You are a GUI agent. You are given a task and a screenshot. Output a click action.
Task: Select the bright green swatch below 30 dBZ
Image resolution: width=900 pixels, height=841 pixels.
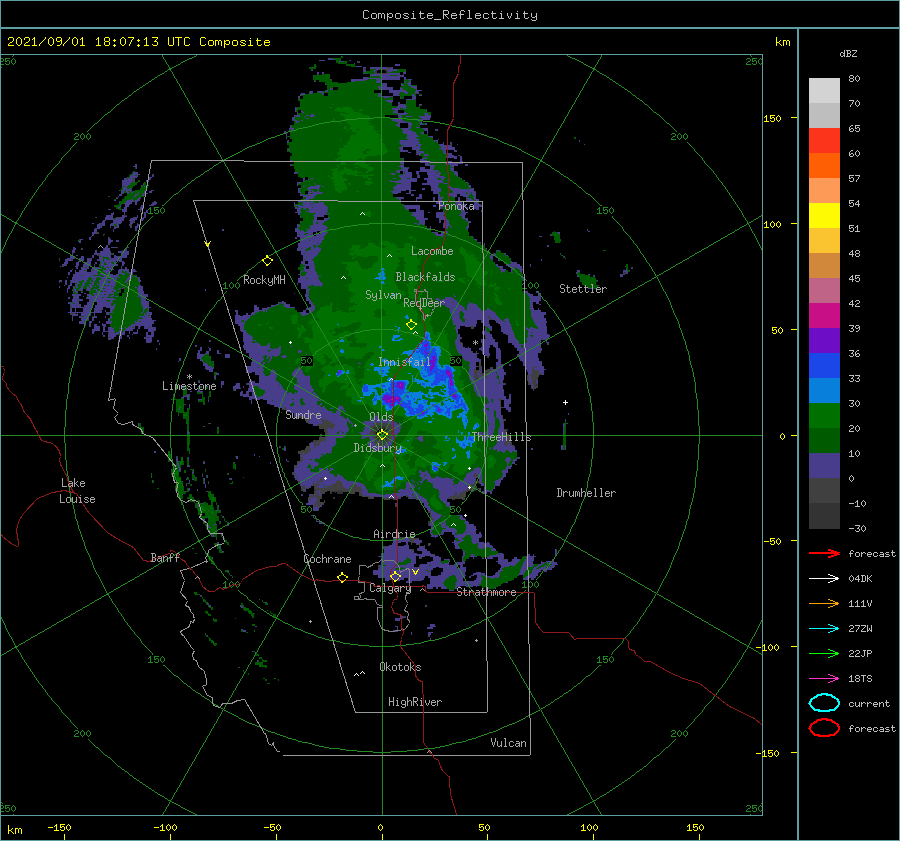pos(824,416)
